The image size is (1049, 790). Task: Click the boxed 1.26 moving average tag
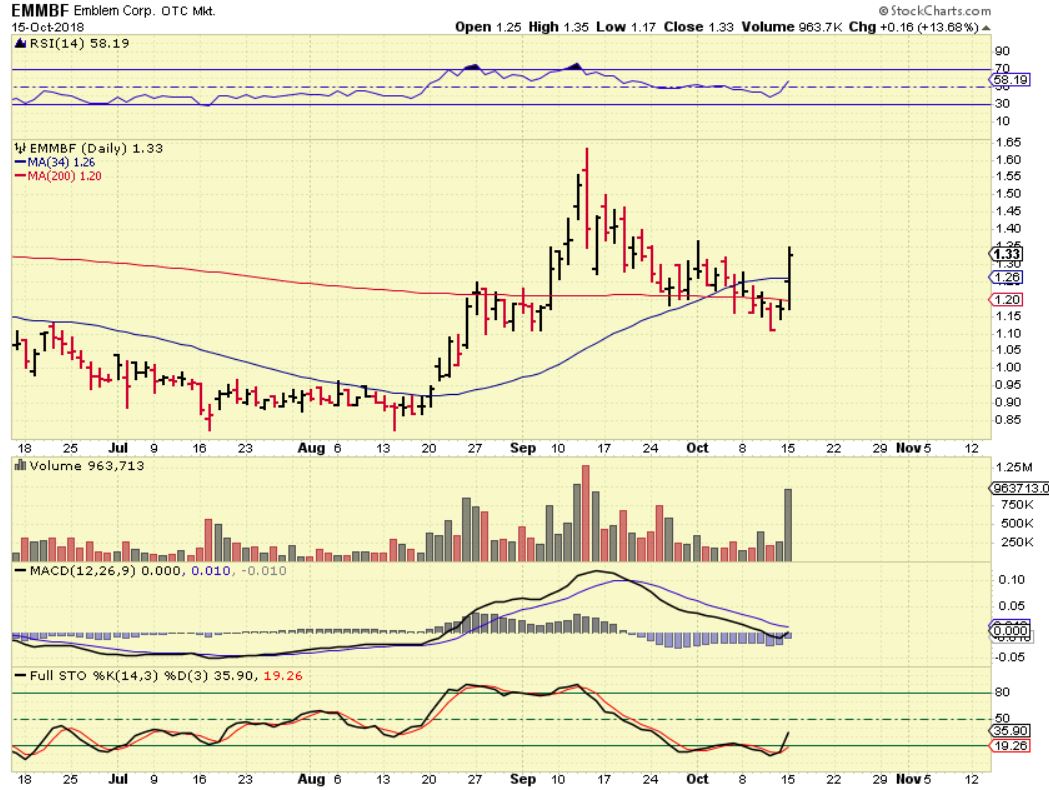click(x=1006, y=278)
